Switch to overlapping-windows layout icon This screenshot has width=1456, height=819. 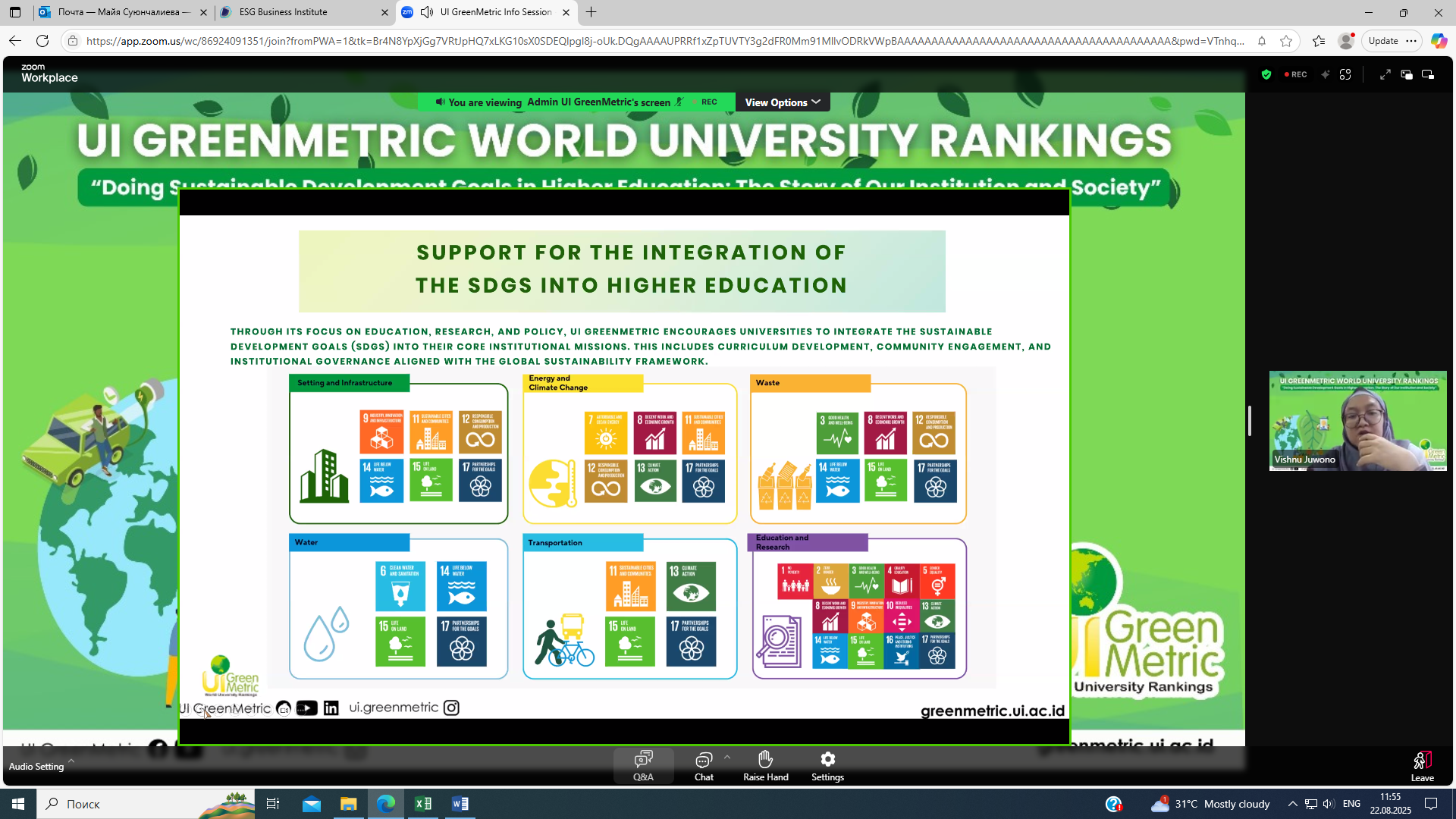[x=1407, y=74]
